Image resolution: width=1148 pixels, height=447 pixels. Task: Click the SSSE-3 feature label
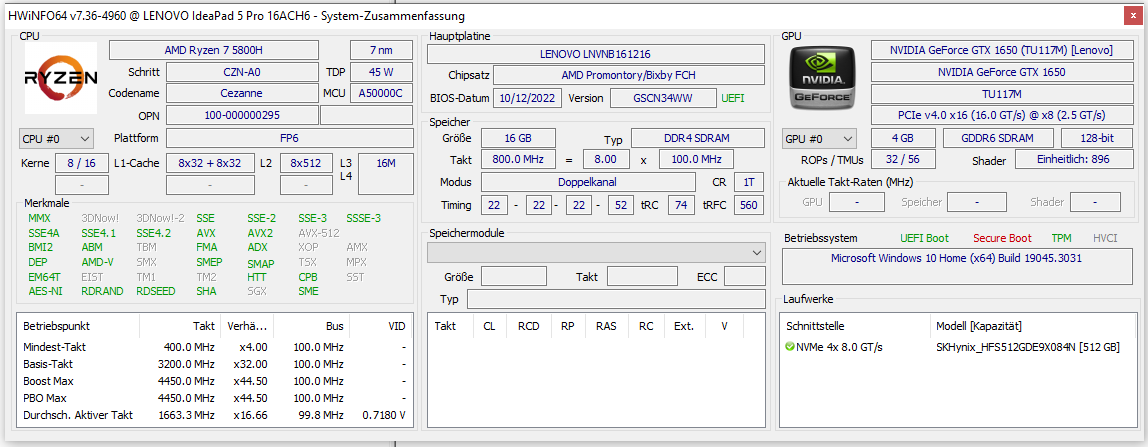click(364, 218)
